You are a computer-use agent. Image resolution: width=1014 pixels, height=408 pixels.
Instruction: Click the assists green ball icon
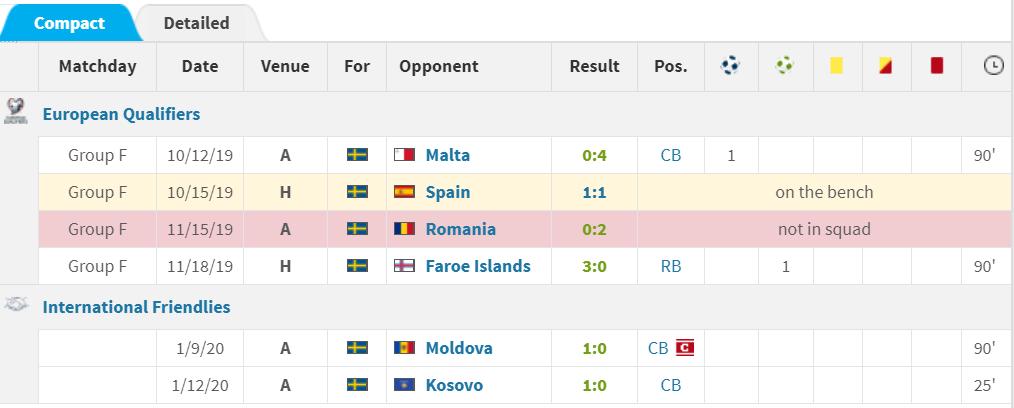point(785,66)
